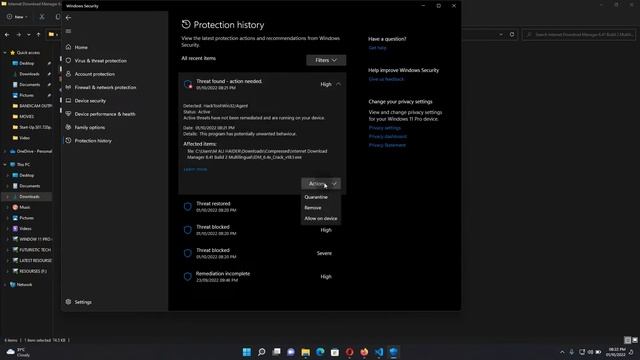Image resolution: width=640 pixels, height=360 pixels.
Task: Open Home in Windows Security sidebar
Action: point(81,47)
